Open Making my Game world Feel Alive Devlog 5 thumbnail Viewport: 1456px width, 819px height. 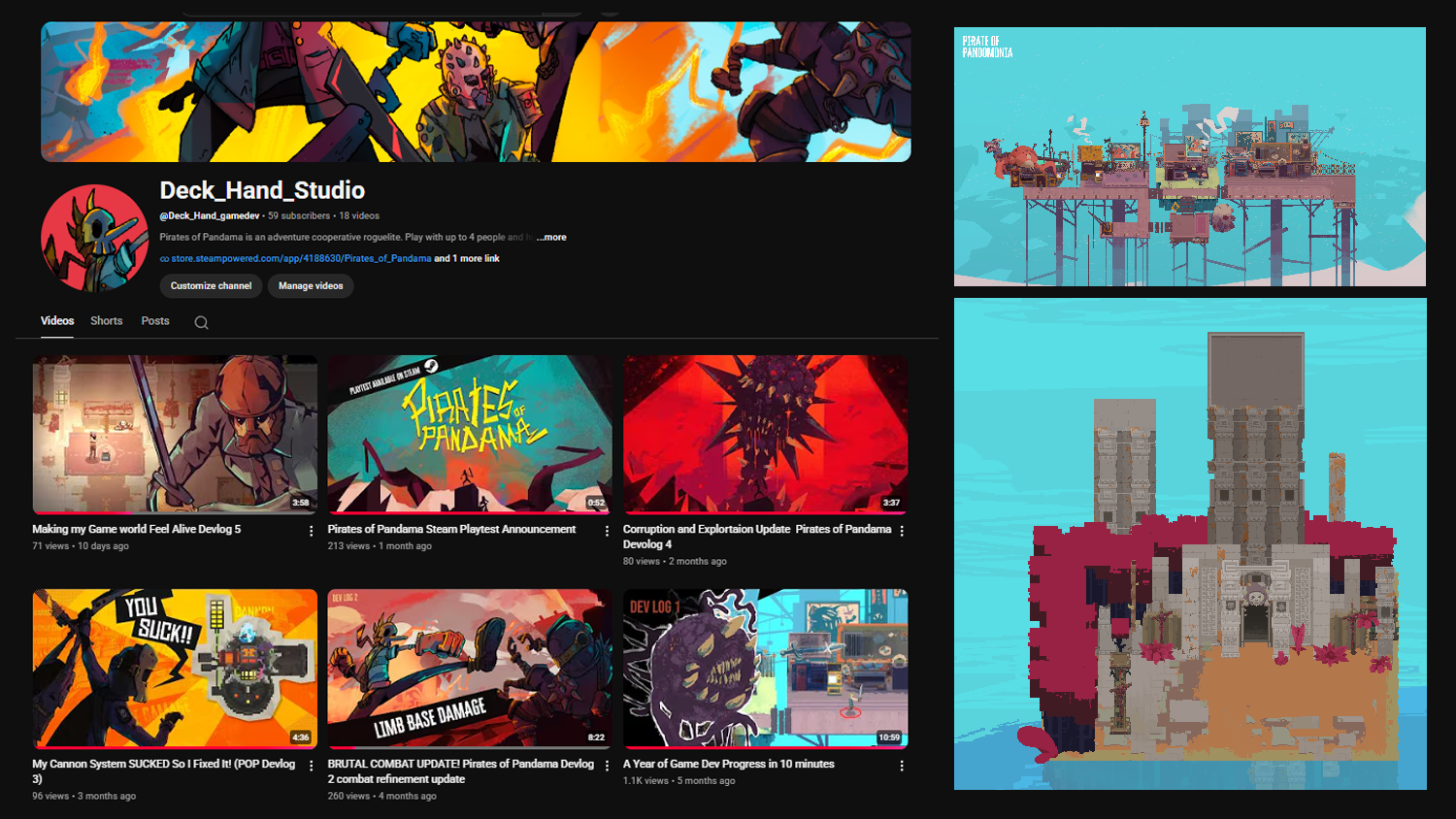click(175, 435)
